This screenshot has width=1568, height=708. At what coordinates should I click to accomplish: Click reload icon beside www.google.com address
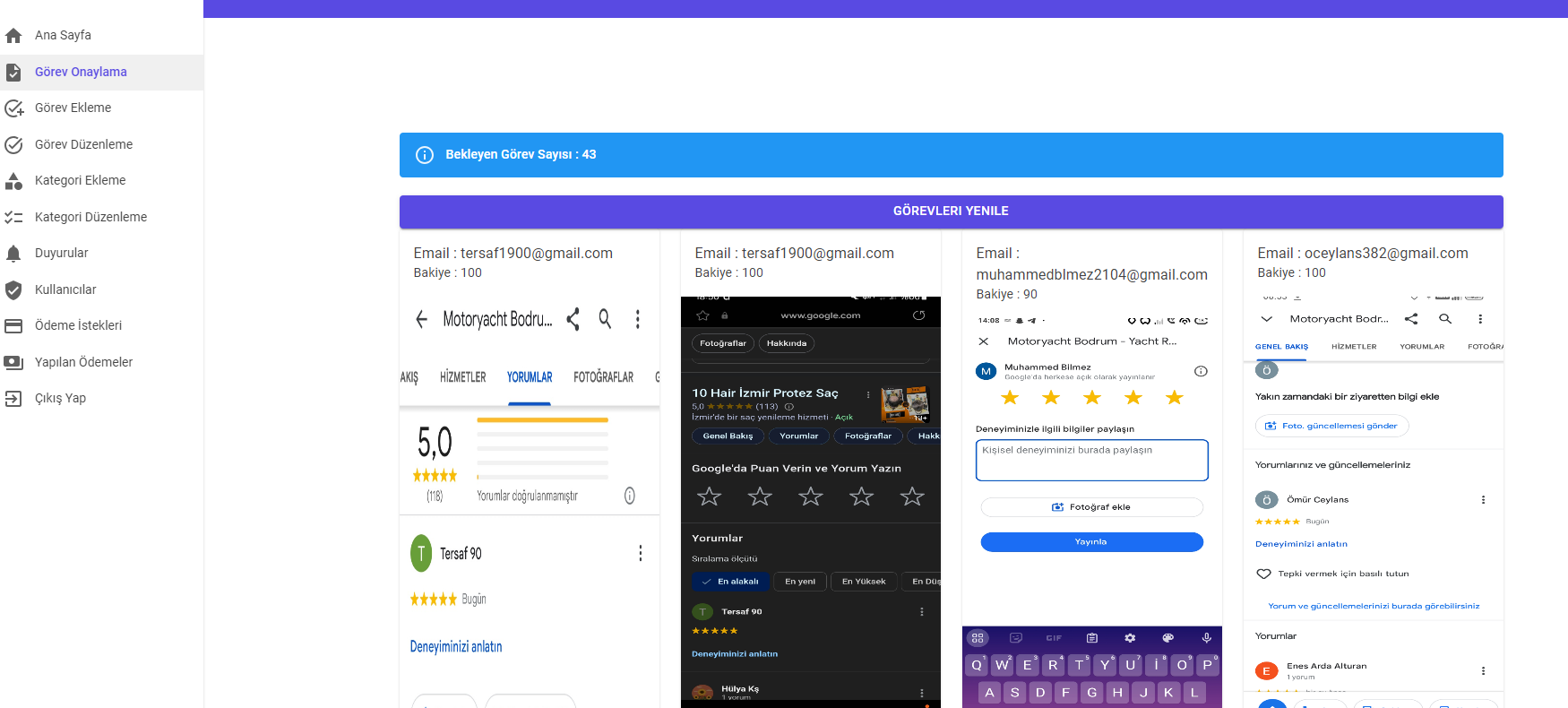pos(918,315)
